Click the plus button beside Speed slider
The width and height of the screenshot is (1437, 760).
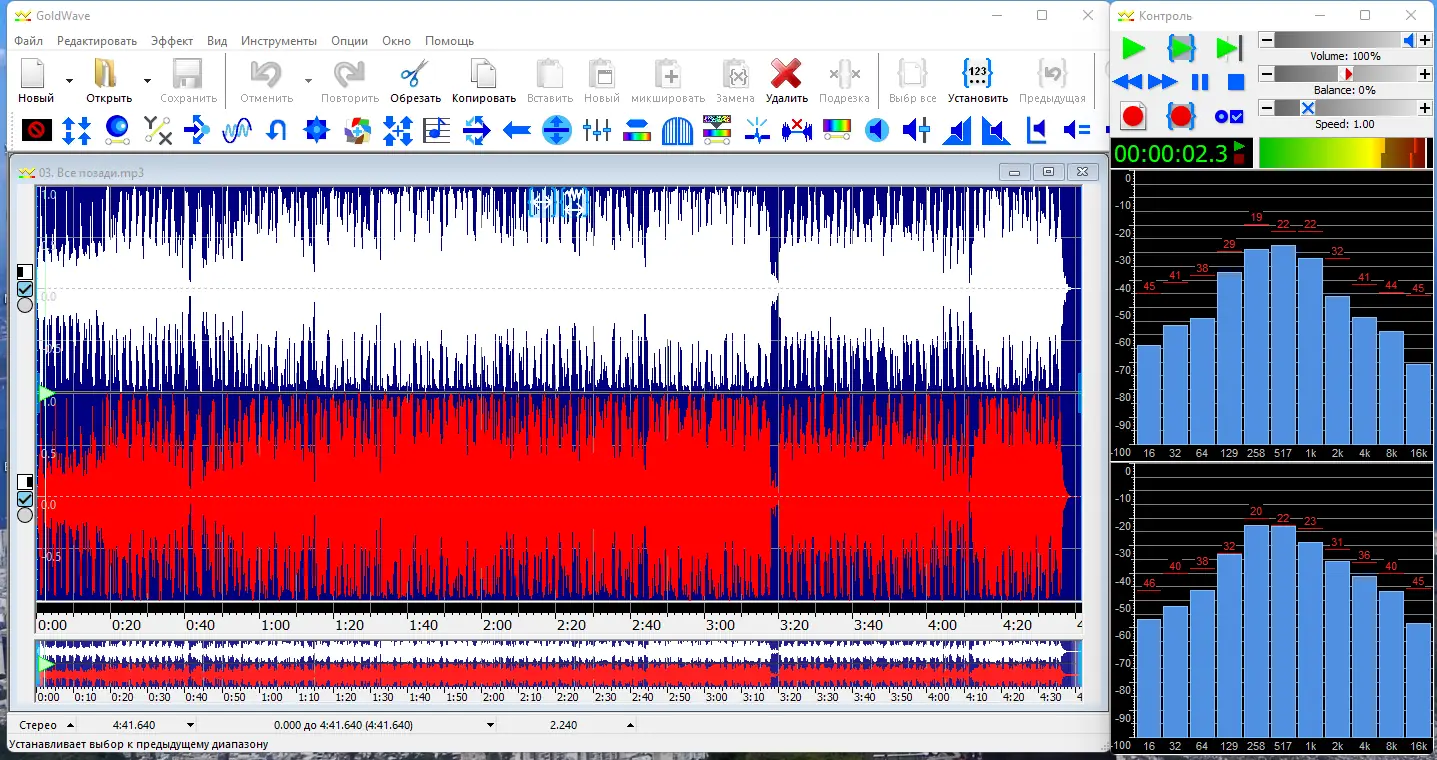(1424, 108)
